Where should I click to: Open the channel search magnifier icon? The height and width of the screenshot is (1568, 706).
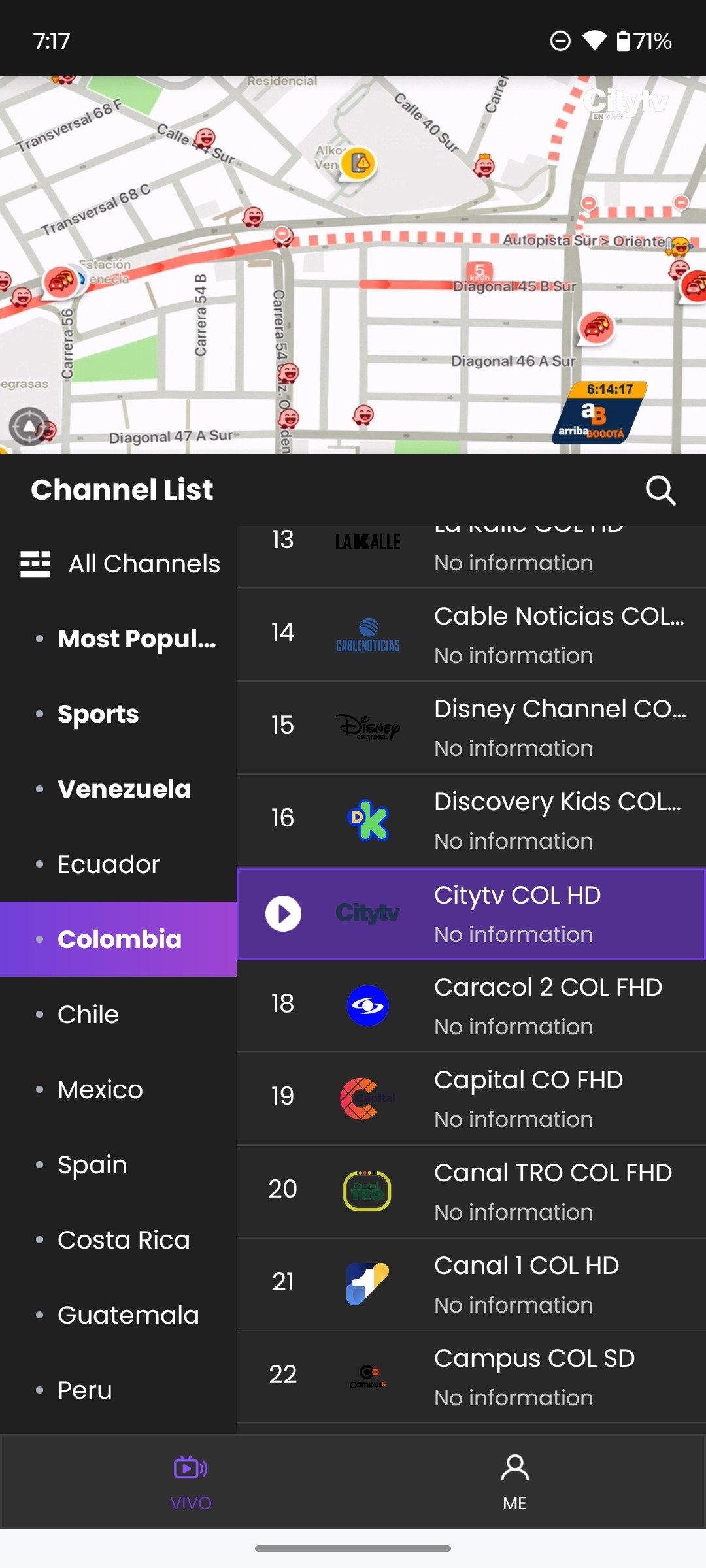click(x=660, y=490)
